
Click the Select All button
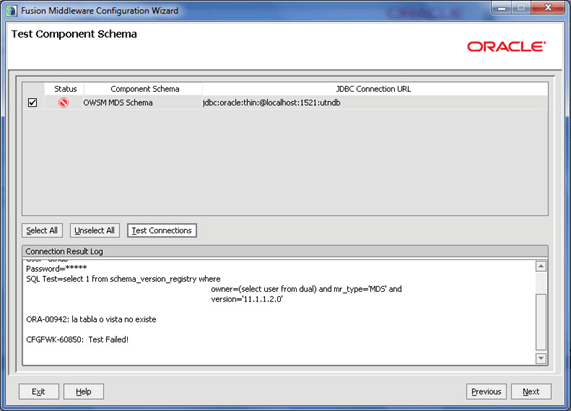point(42,230)
